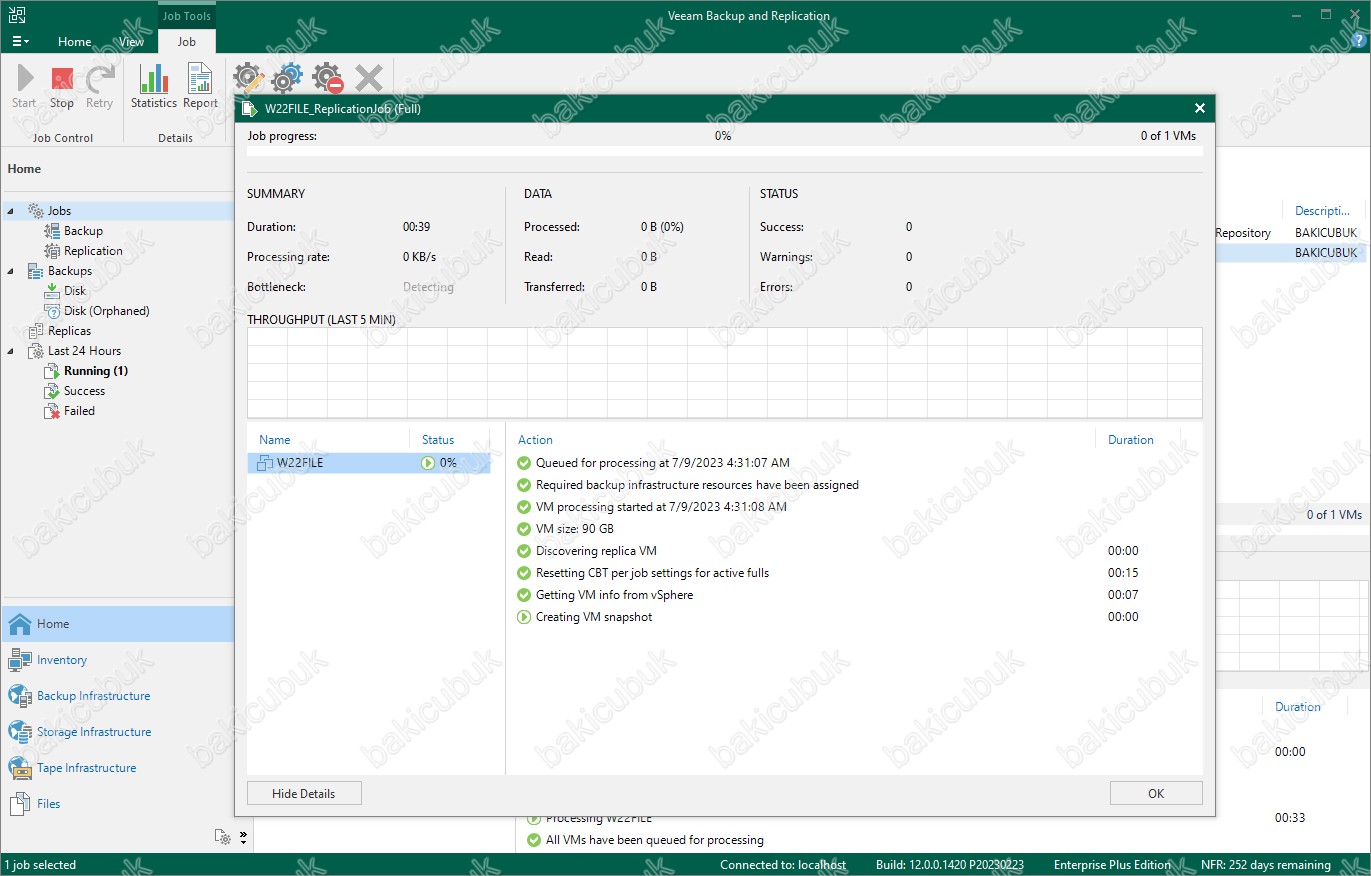Click the Descripti... column header behind dialog
This screenshot has width=1371, height=876.
click(1322, 211)
